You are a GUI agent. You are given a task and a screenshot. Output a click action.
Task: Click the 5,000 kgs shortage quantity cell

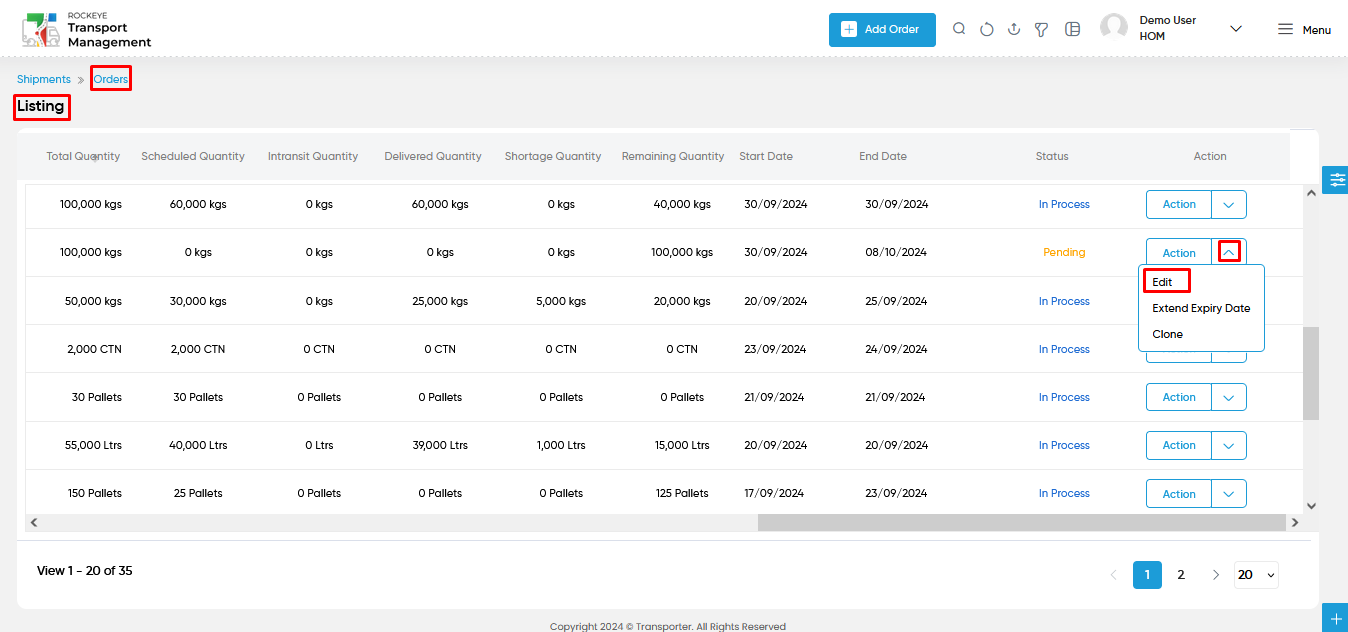(561, 301)
